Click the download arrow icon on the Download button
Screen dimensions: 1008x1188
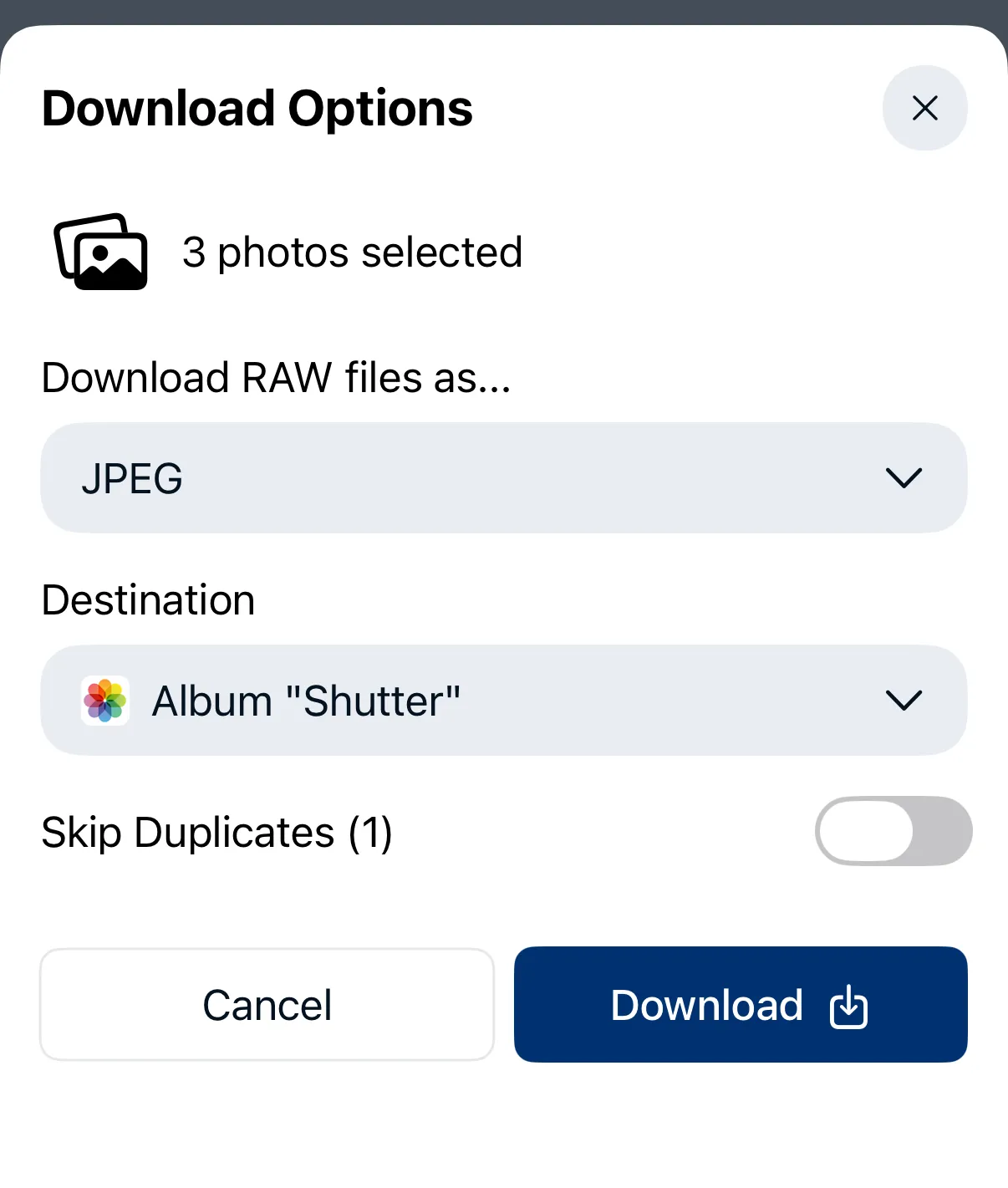(848, 1006)
